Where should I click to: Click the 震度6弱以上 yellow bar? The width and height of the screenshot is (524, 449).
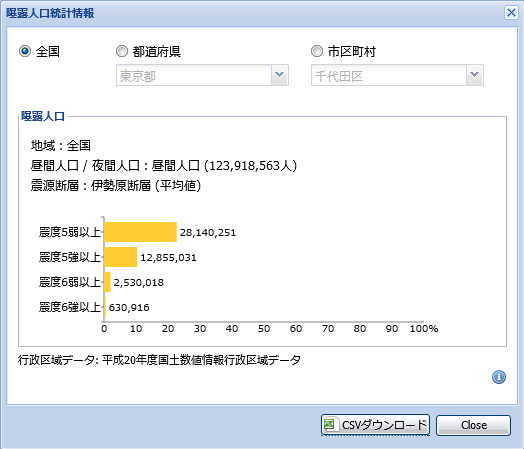107,282
